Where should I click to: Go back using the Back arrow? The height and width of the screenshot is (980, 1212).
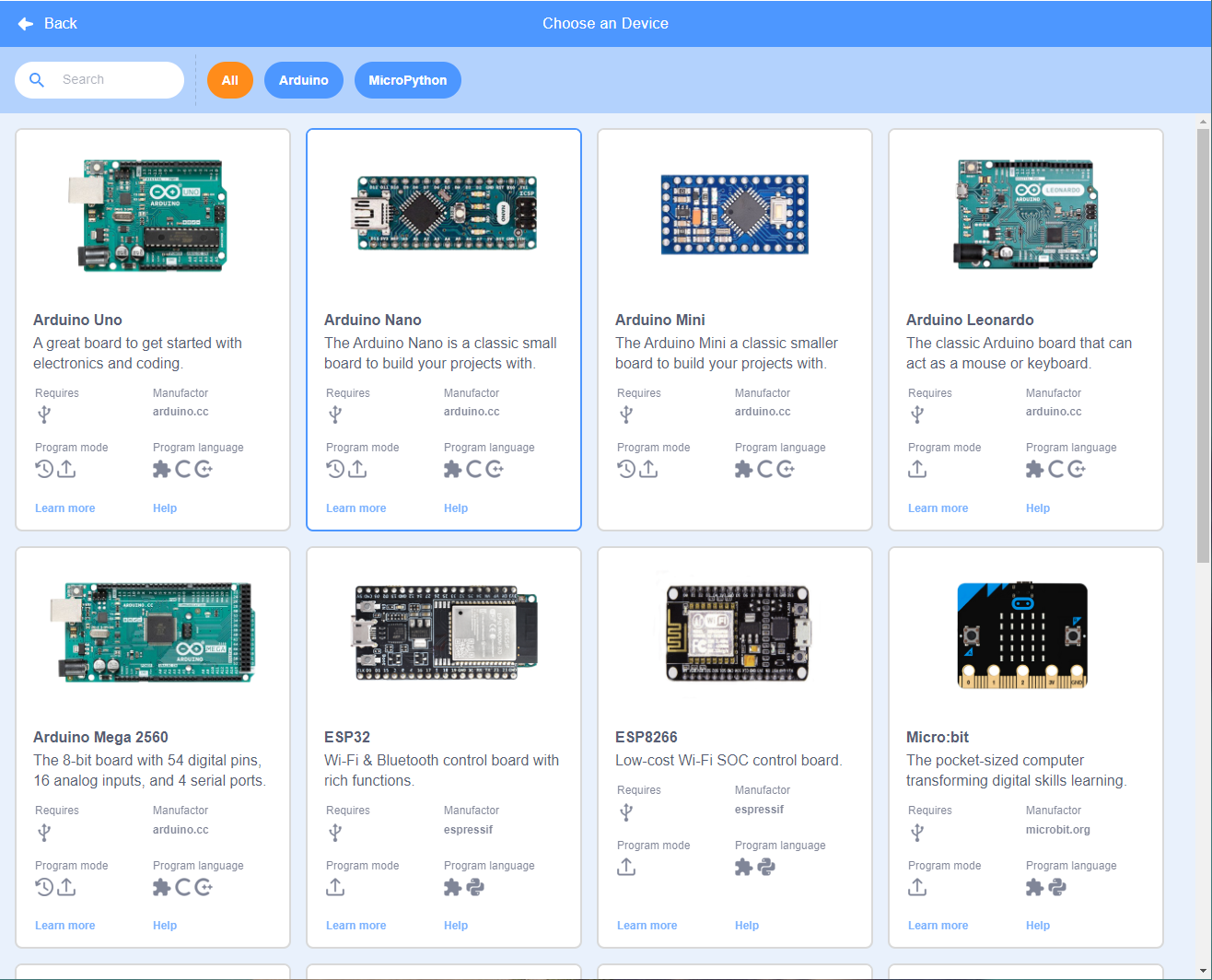click(x=26, y=23)
